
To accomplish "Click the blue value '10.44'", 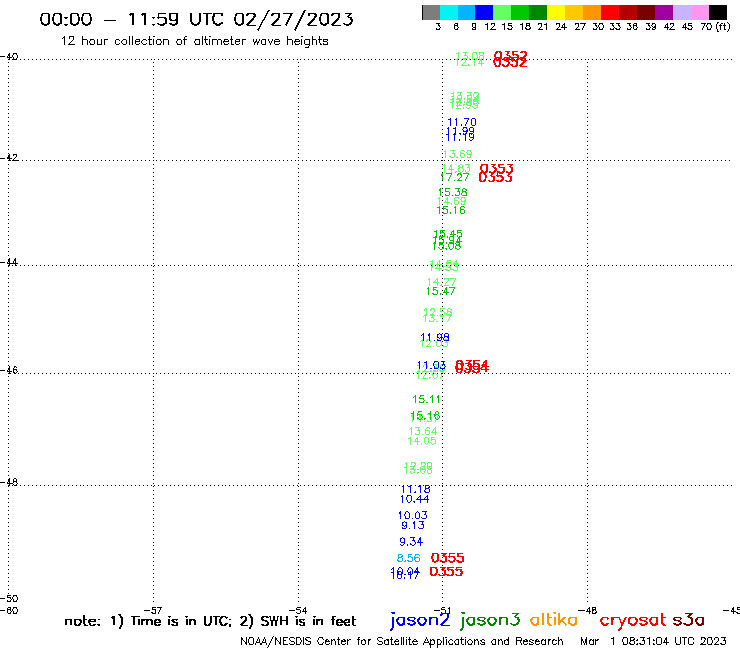I will click(x=414, y=499).
